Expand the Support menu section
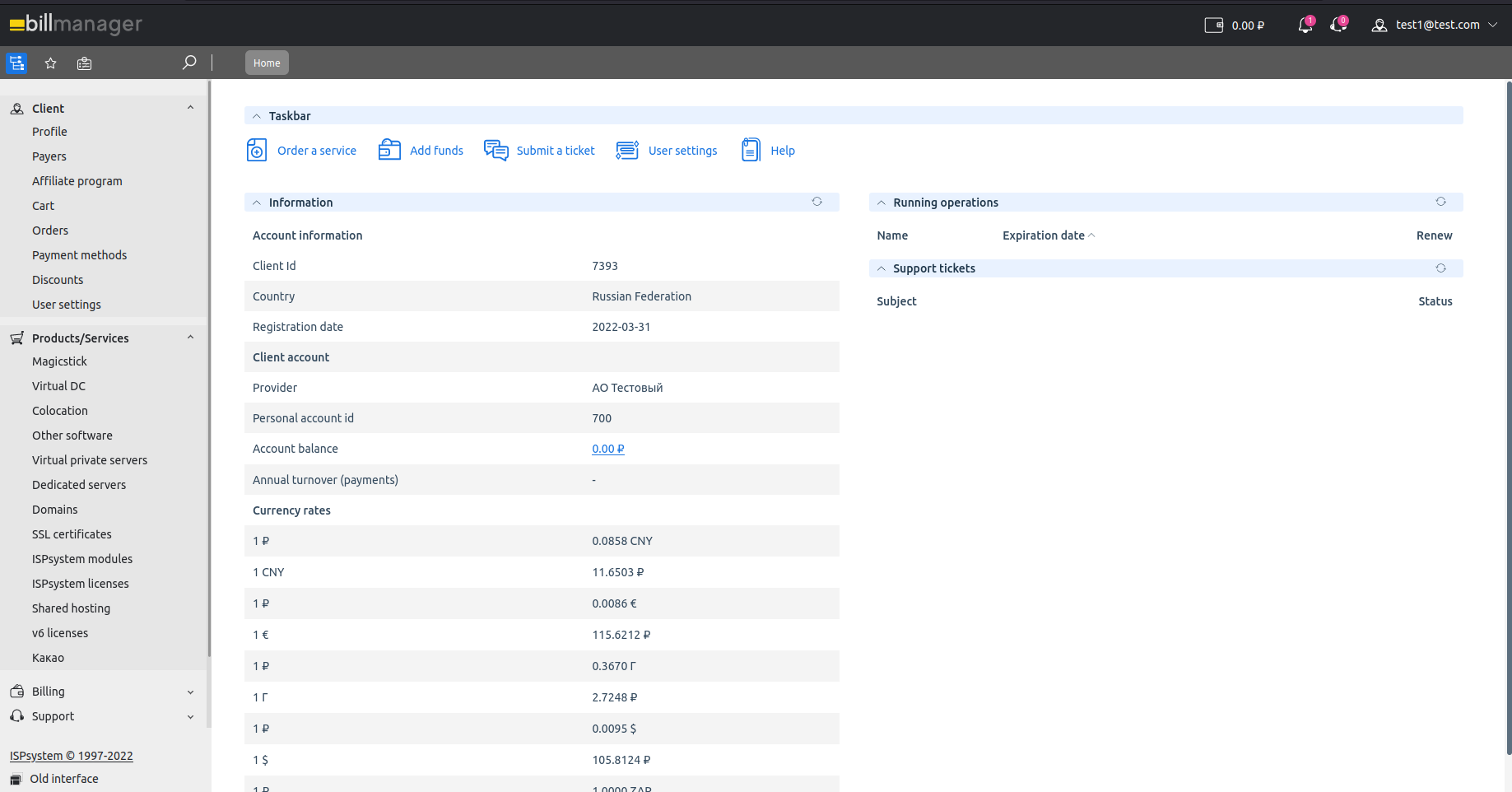 pos(190,717)
